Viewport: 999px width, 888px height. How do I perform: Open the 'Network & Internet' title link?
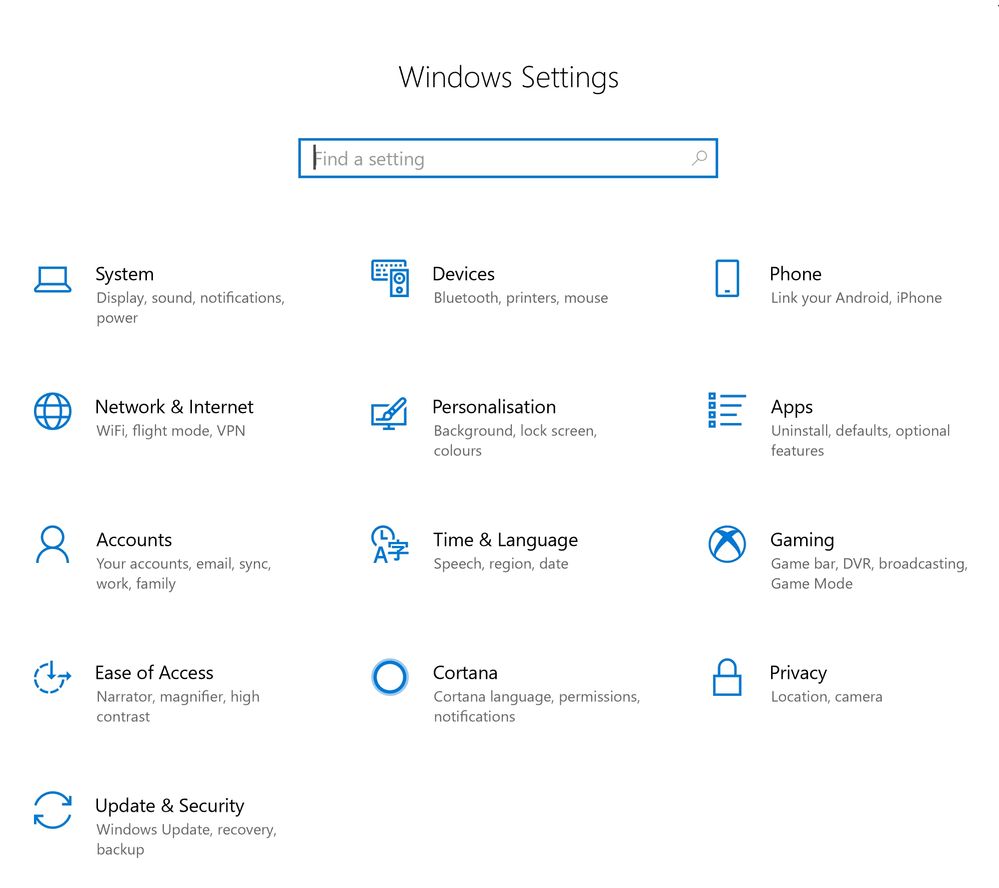click(174, 407)
